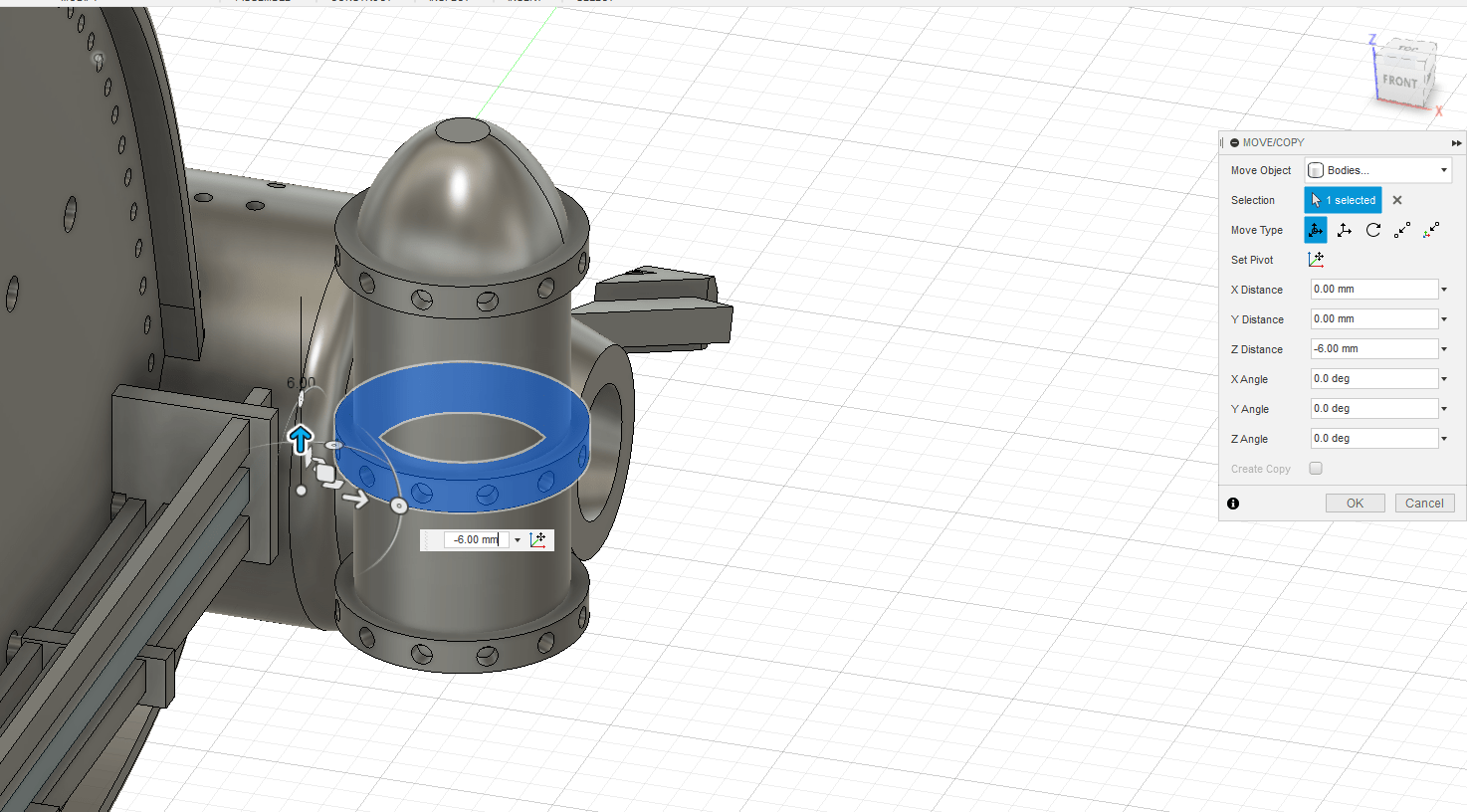
Task: Focus the X Angle input field
Action: click(1373, 379)
